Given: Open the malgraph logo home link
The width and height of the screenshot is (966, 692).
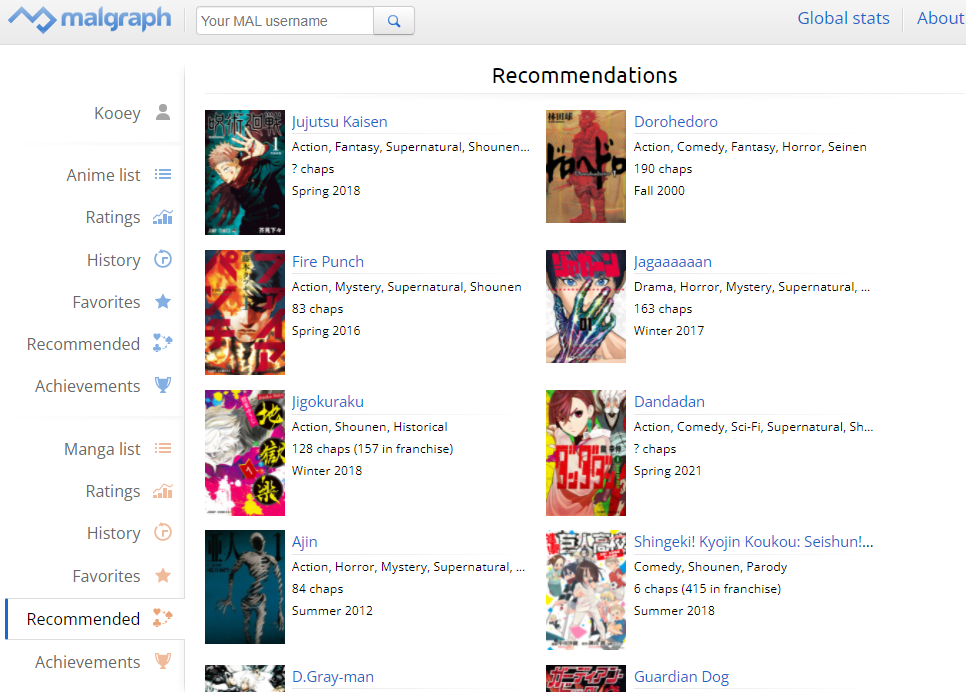Looking at the screenshot, I should pos(89,19).
